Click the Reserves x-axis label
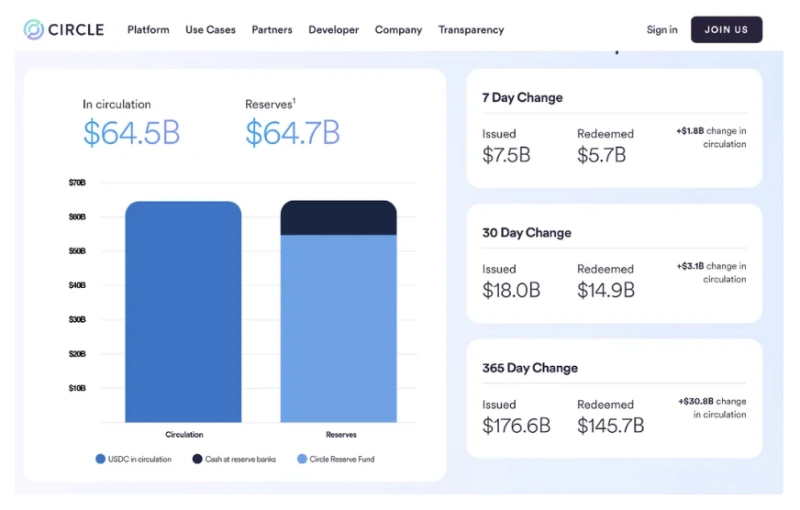Screen dimensions: 800x510 pos(341,435)
